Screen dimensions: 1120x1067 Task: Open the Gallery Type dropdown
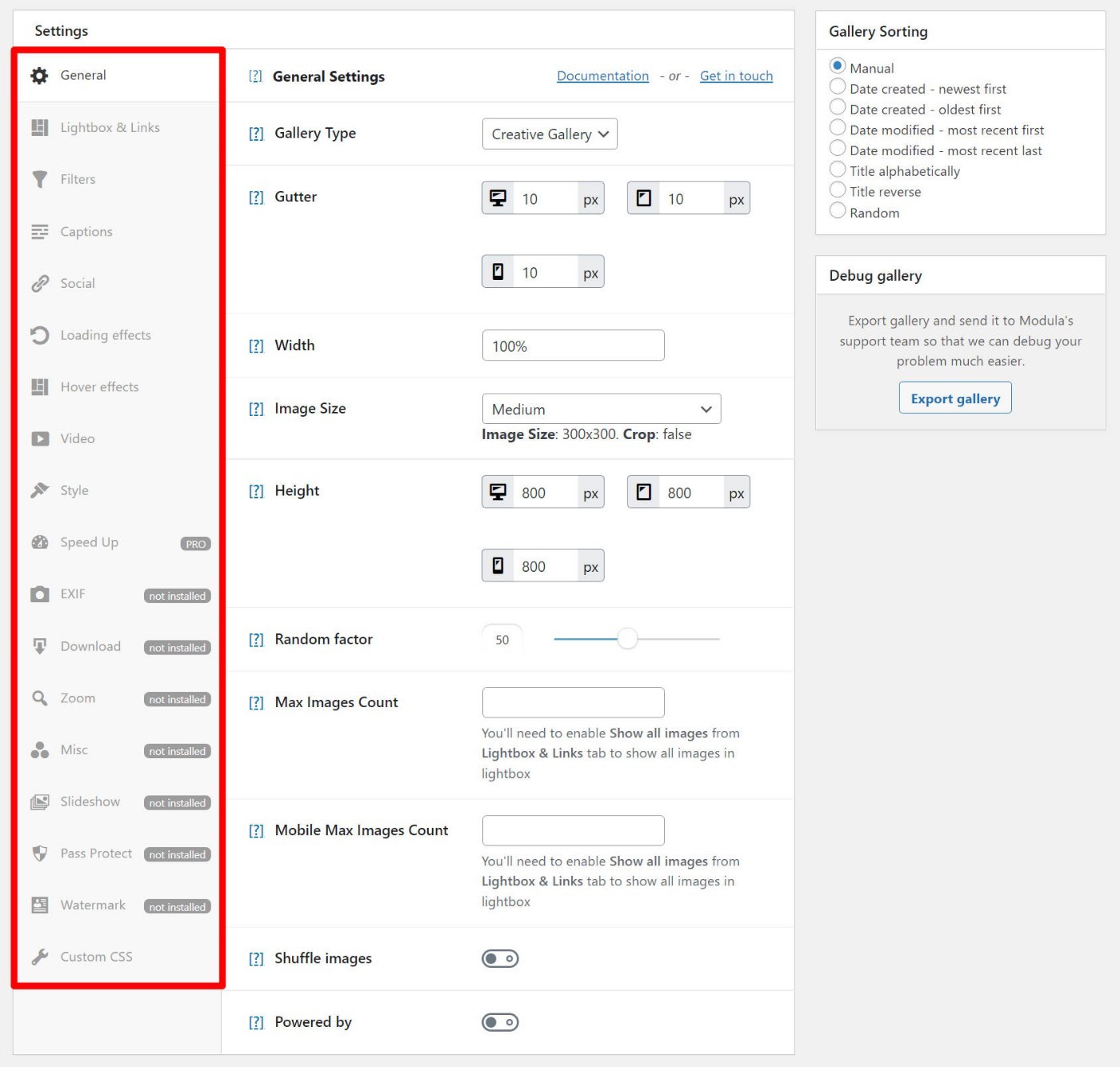click(550, 134)
